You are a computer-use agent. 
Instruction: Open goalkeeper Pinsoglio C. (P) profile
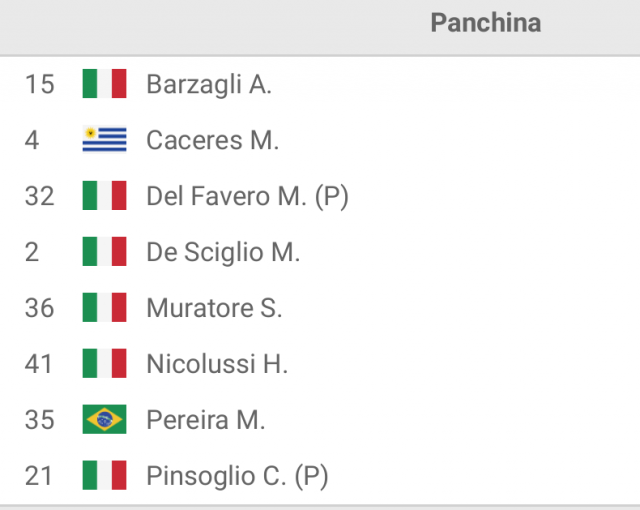[x=238, y=476]
